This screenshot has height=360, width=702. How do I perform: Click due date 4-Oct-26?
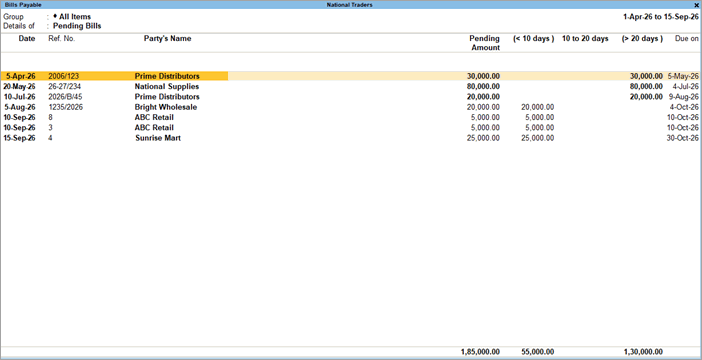(684, 107)
